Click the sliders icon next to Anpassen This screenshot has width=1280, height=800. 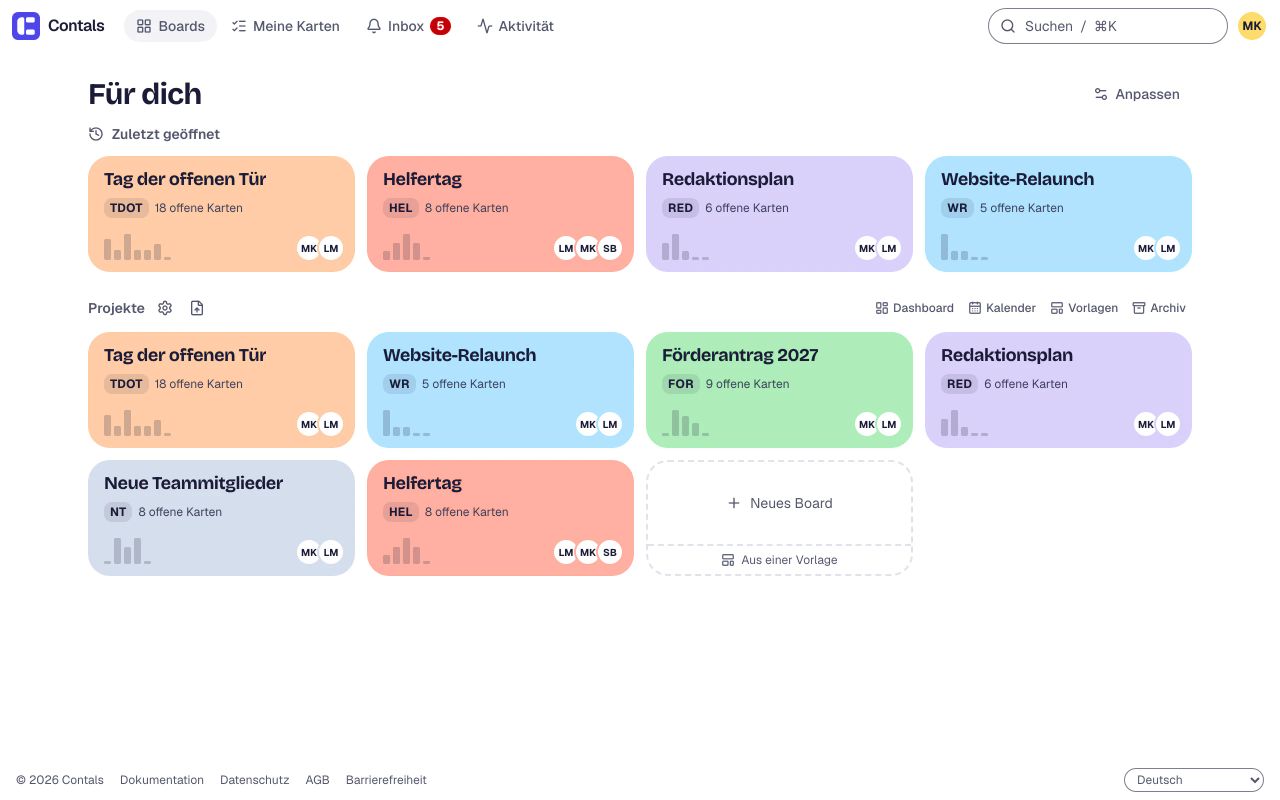tap(1101, 94)
